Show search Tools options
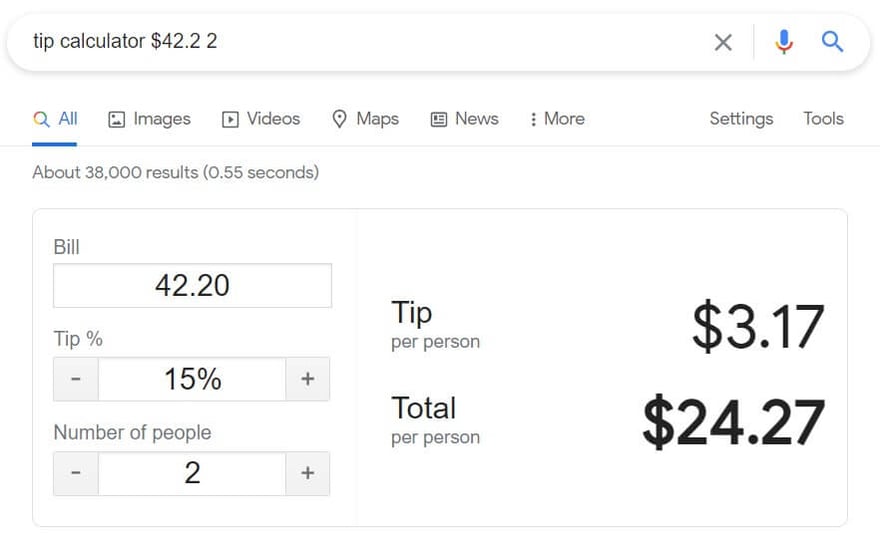 pos(823,119)
